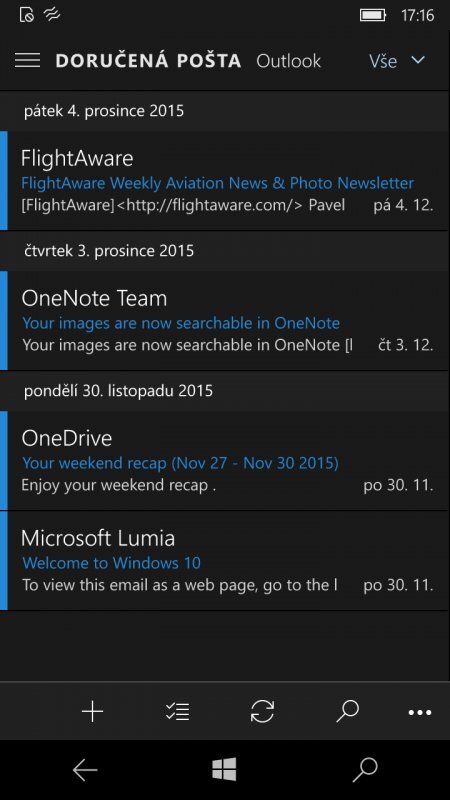Open 'Welcome to Windows 10' subject line

pyautogui.click(x=111, y=563)
